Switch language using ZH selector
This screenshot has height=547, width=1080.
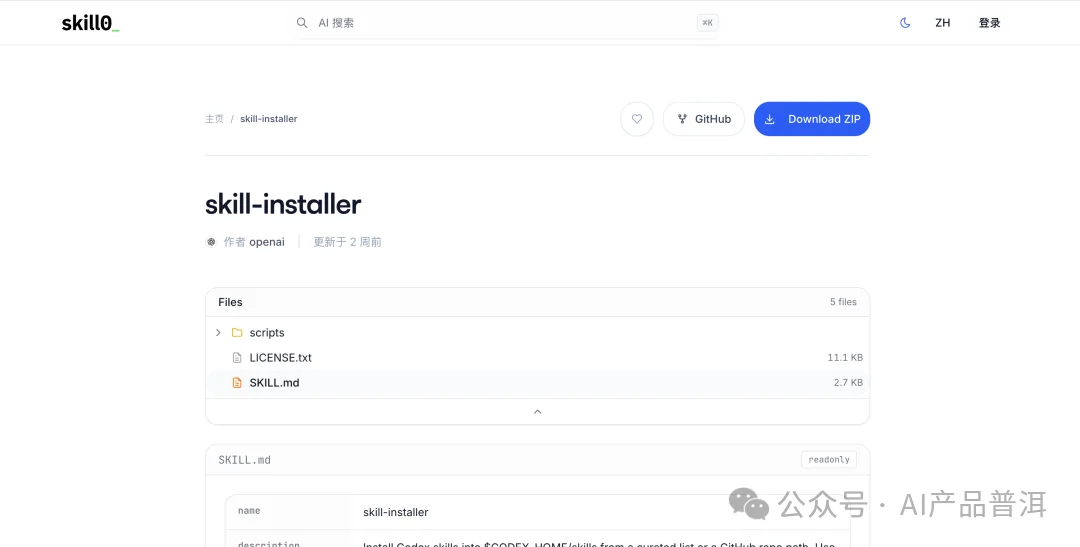[x=942, y=23]
